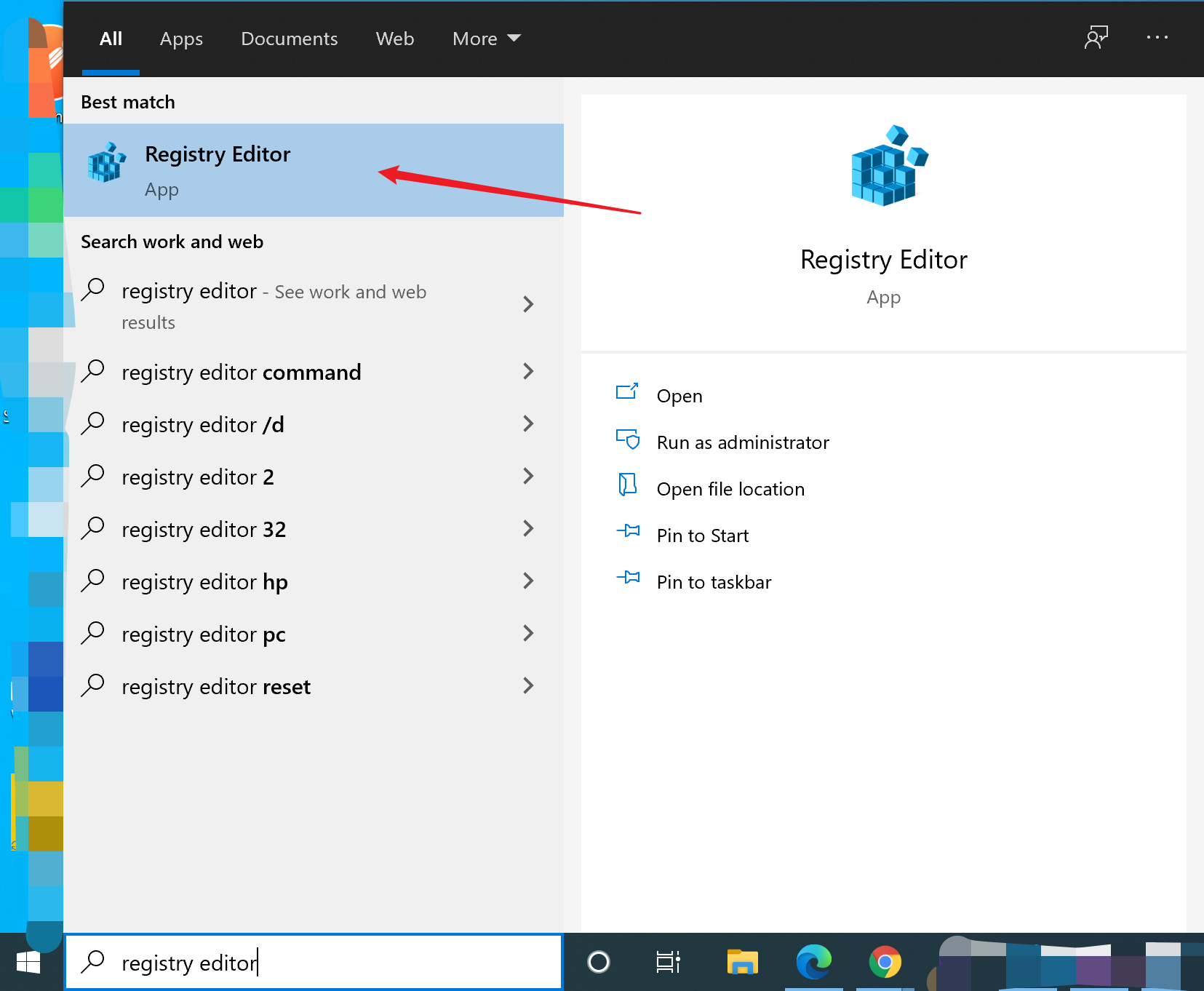Open the feedback icon in search header
The height and width of the screenshot is (991, 1204).
[1096, 38]
